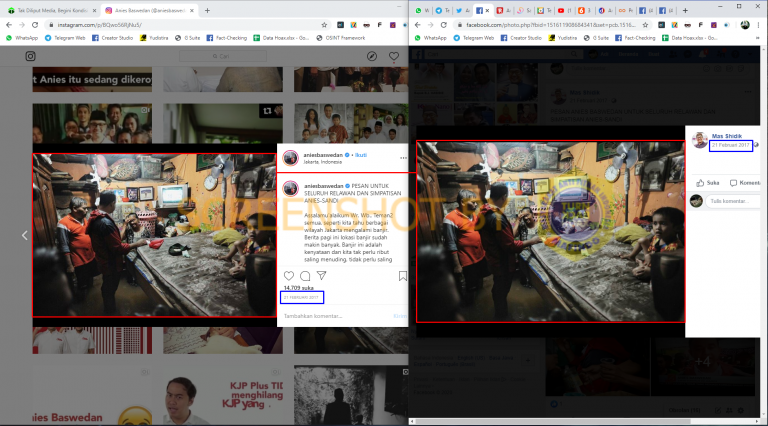Go back in the left Chrome window
Viewport: 768px width, 426px height.
tap(9, 24)
